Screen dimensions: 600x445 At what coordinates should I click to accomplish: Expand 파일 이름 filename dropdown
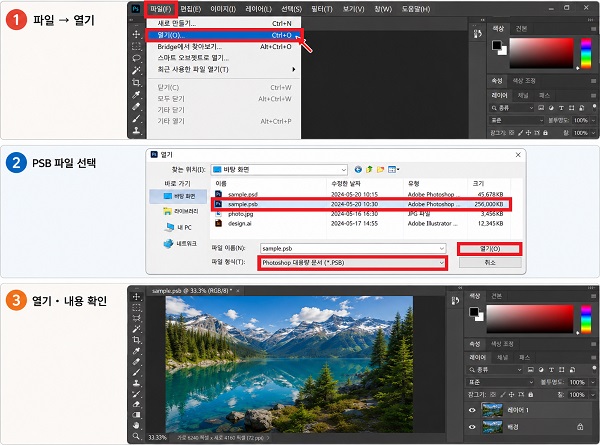tap(442, 248)
